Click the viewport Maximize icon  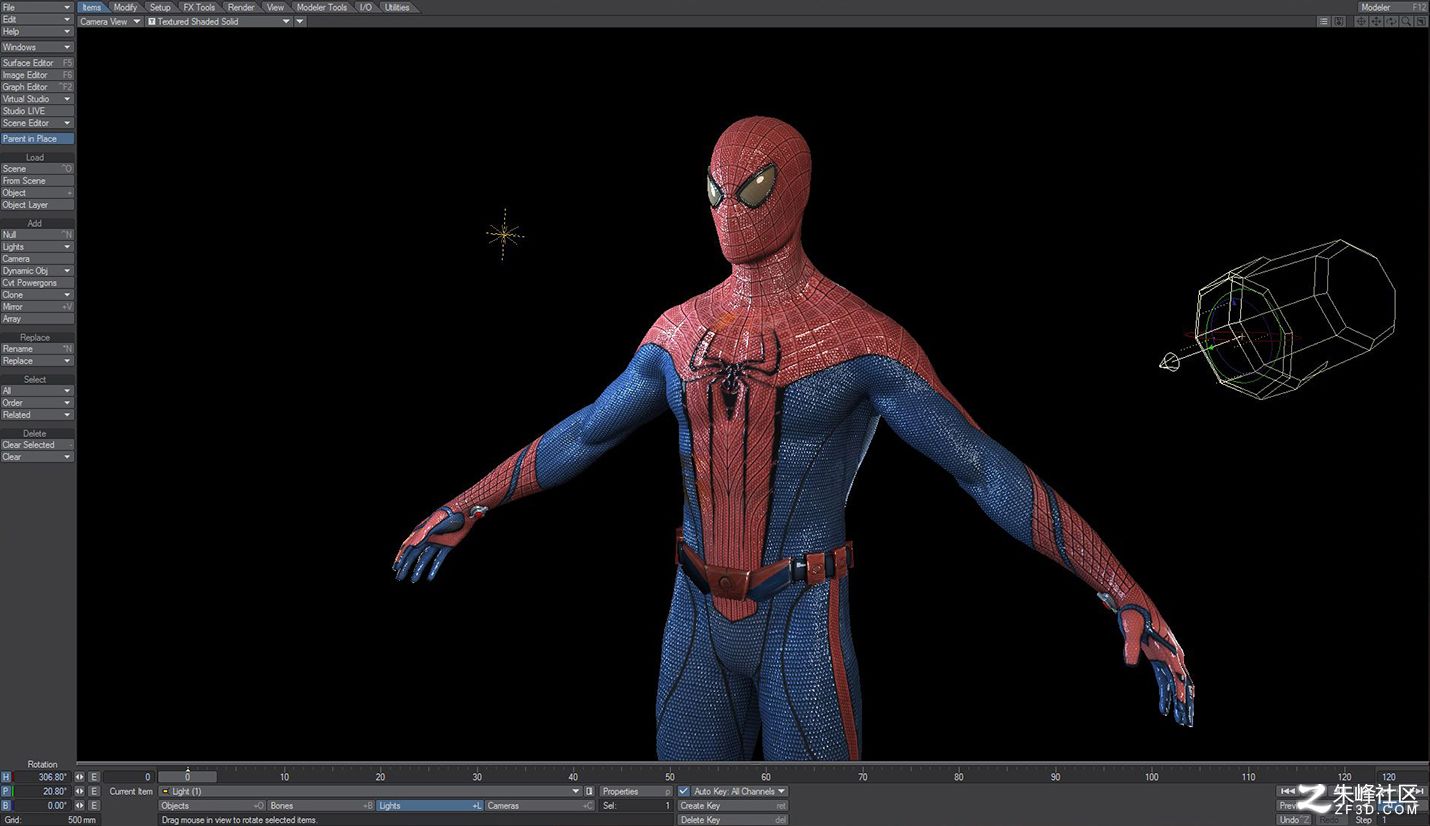pos(1421,21)
